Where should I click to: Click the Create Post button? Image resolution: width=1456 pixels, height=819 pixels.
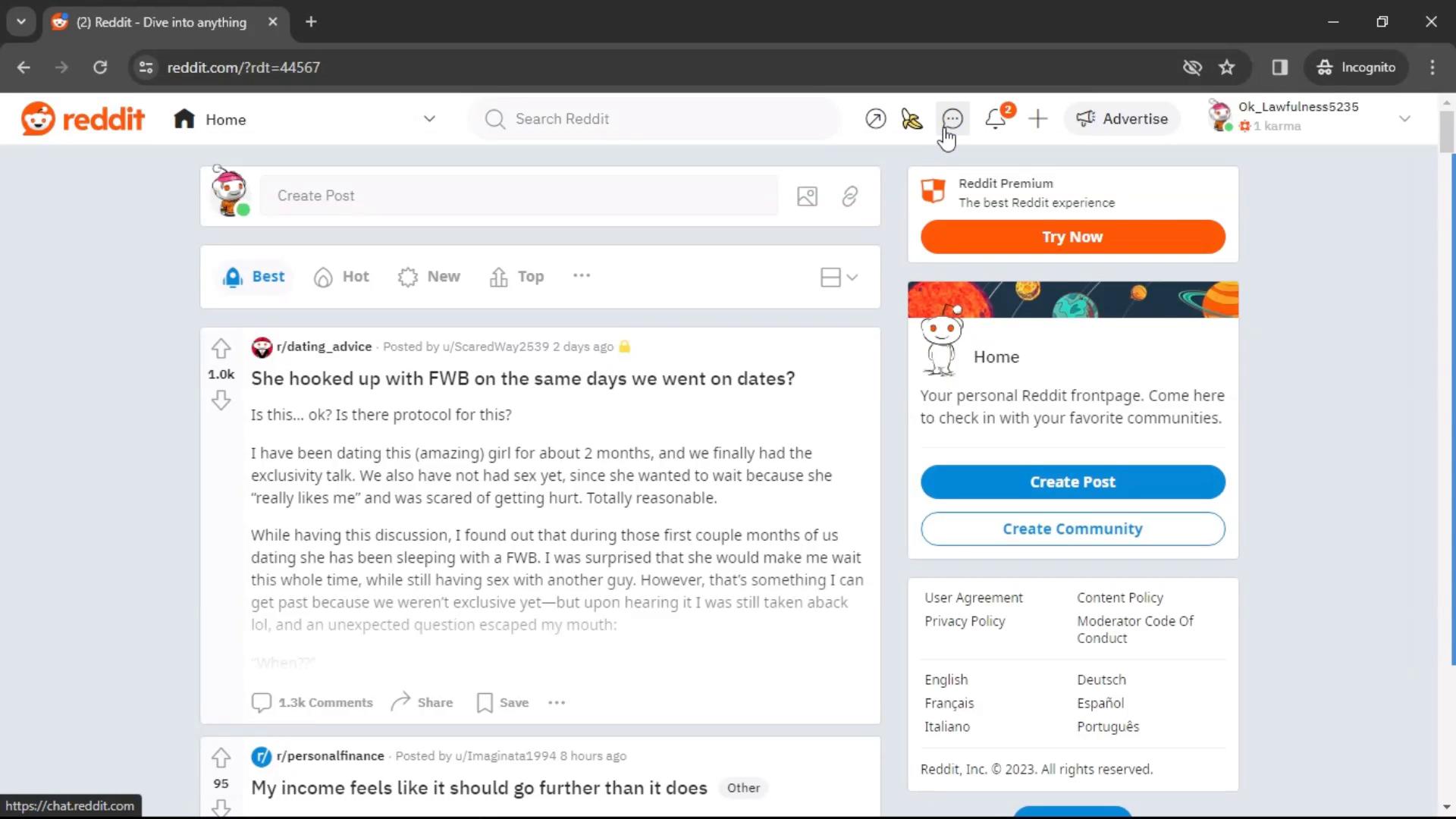(x=1073, y=481)
